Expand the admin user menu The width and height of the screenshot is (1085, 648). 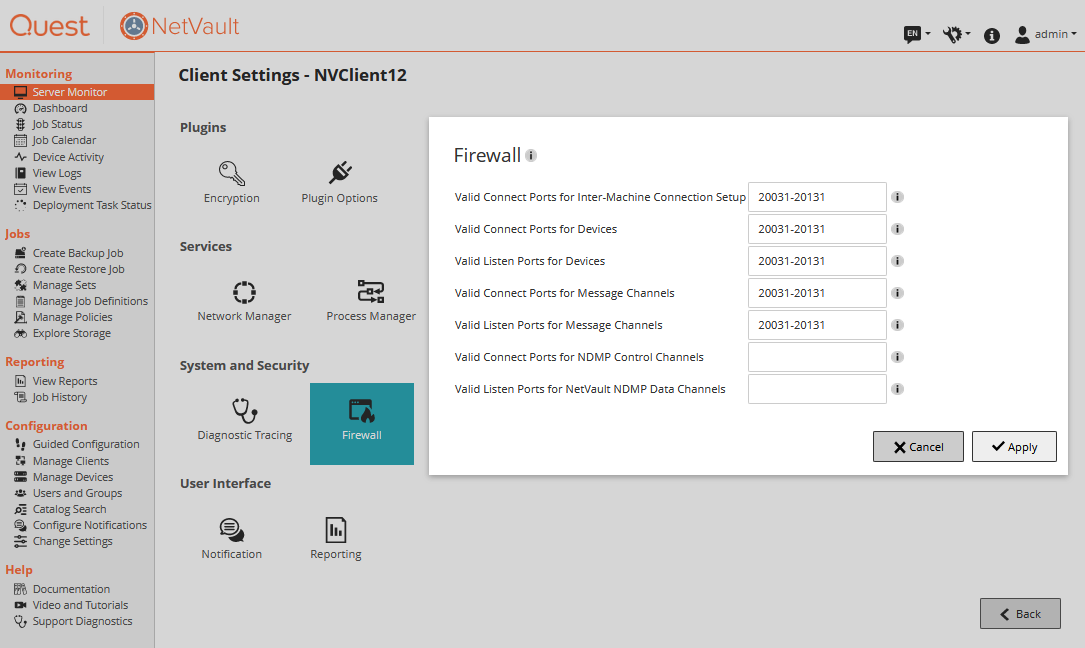(x=1046, y=34)
